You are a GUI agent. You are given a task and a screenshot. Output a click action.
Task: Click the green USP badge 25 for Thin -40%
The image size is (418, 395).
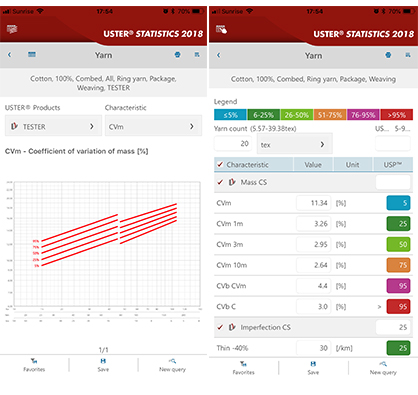point(398,348)
